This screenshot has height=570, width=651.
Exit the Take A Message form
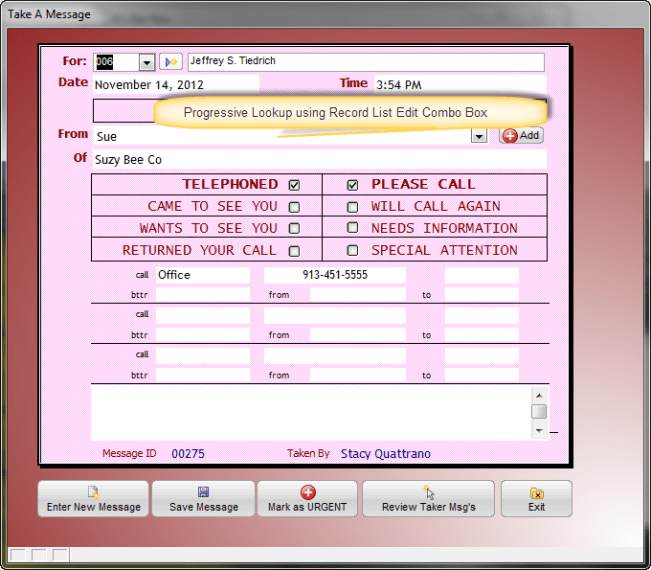tap(536, 499)
